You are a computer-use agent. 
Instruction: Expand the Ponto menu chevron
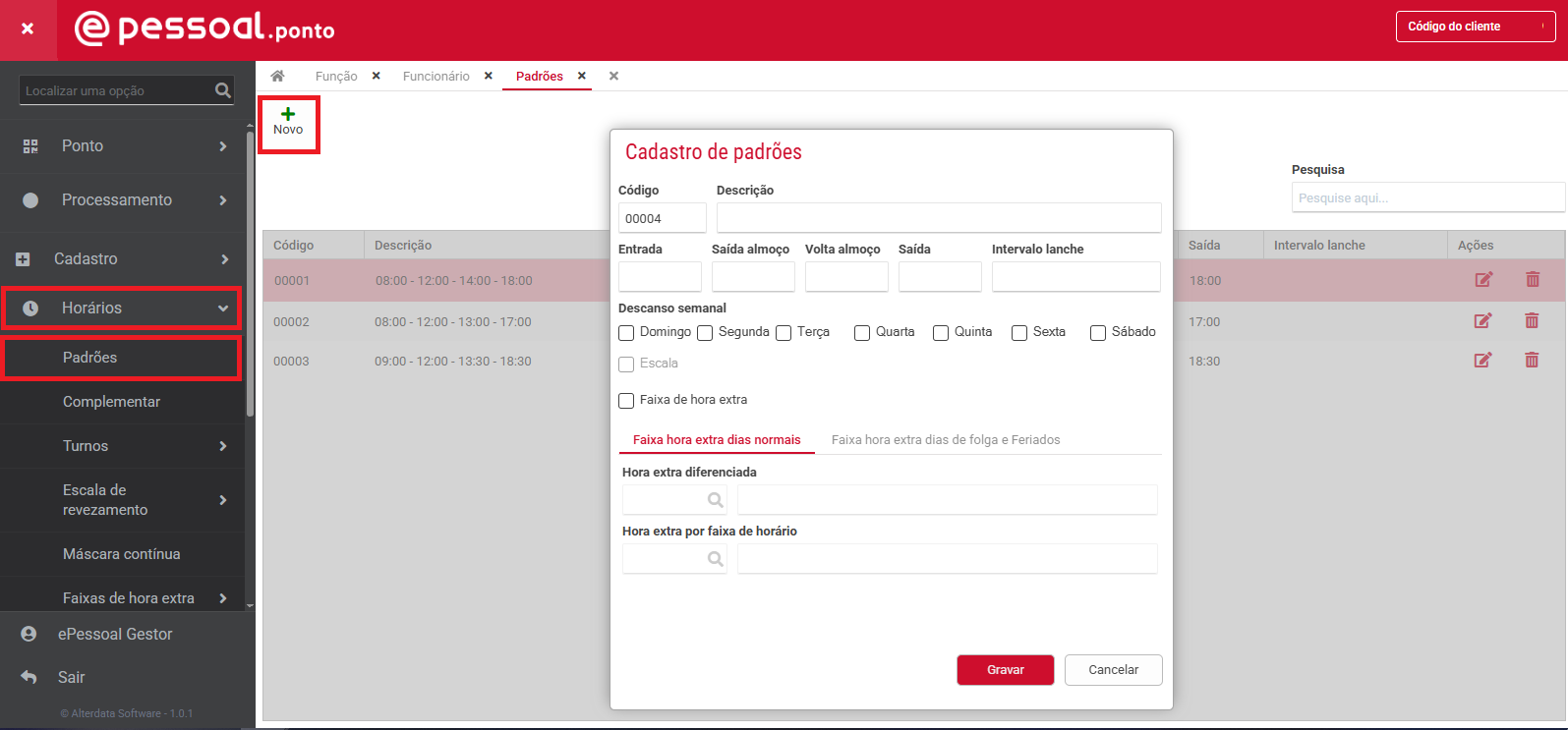click(223, 146)
